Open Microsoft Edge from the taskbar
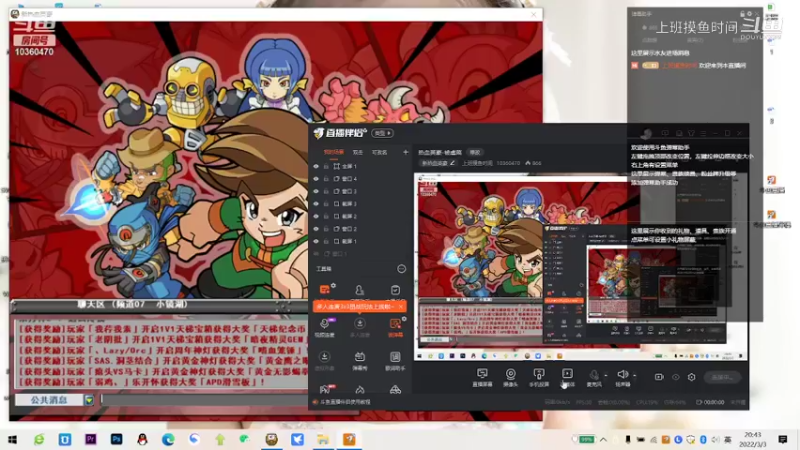 click(168, 439)
